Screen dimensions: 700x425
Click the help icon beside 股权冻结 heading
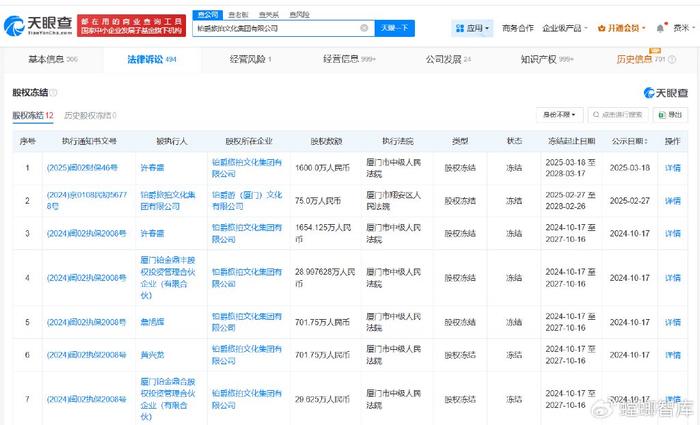pyautogui.click(x=54, y=93)
